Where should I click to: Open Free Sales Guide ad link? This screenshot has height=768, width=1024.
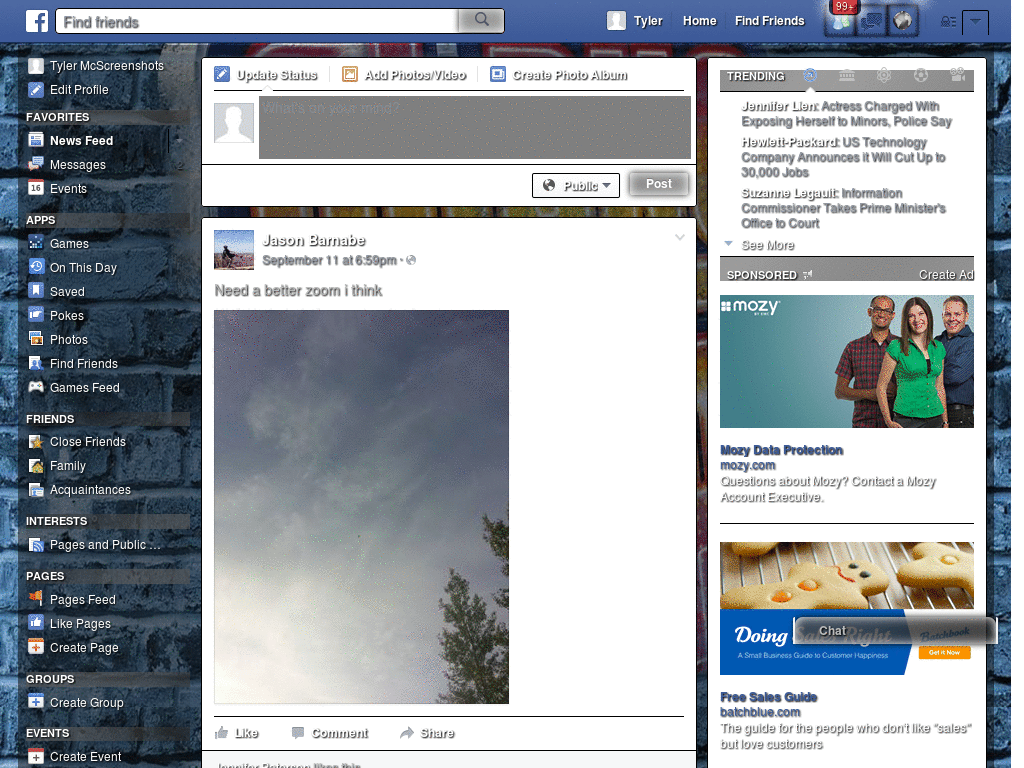[768, 697]
